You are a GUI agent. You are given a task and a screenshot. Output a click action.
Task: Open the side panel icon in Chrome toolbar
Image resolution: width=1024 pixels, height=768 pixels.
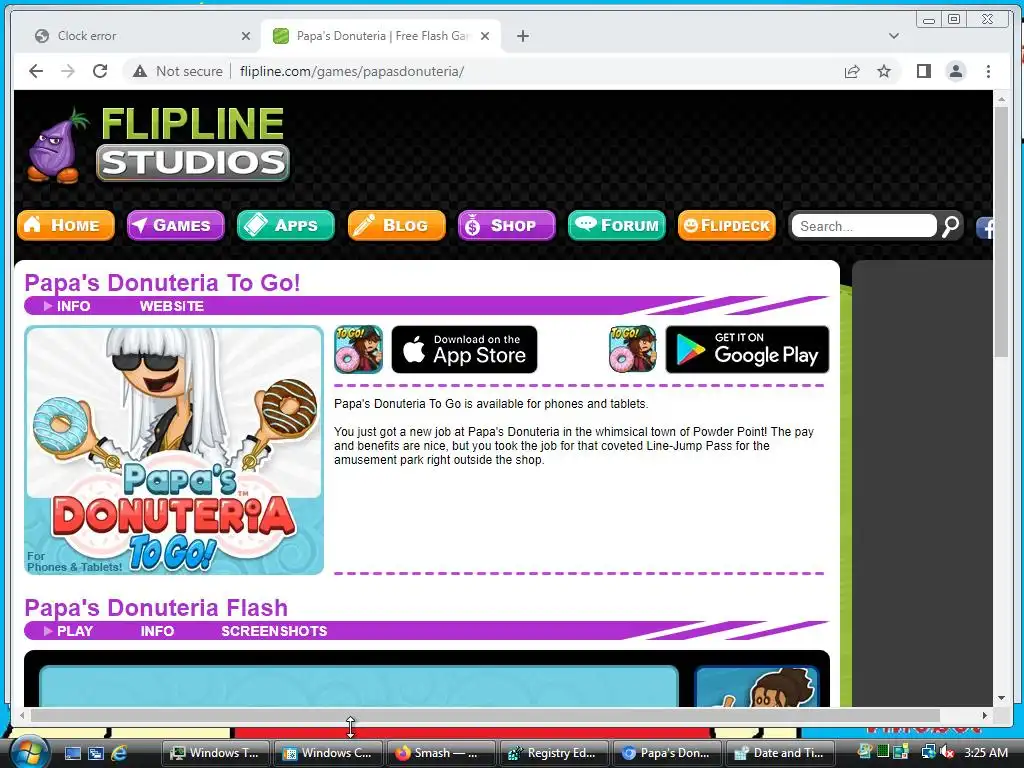point(923,71)
